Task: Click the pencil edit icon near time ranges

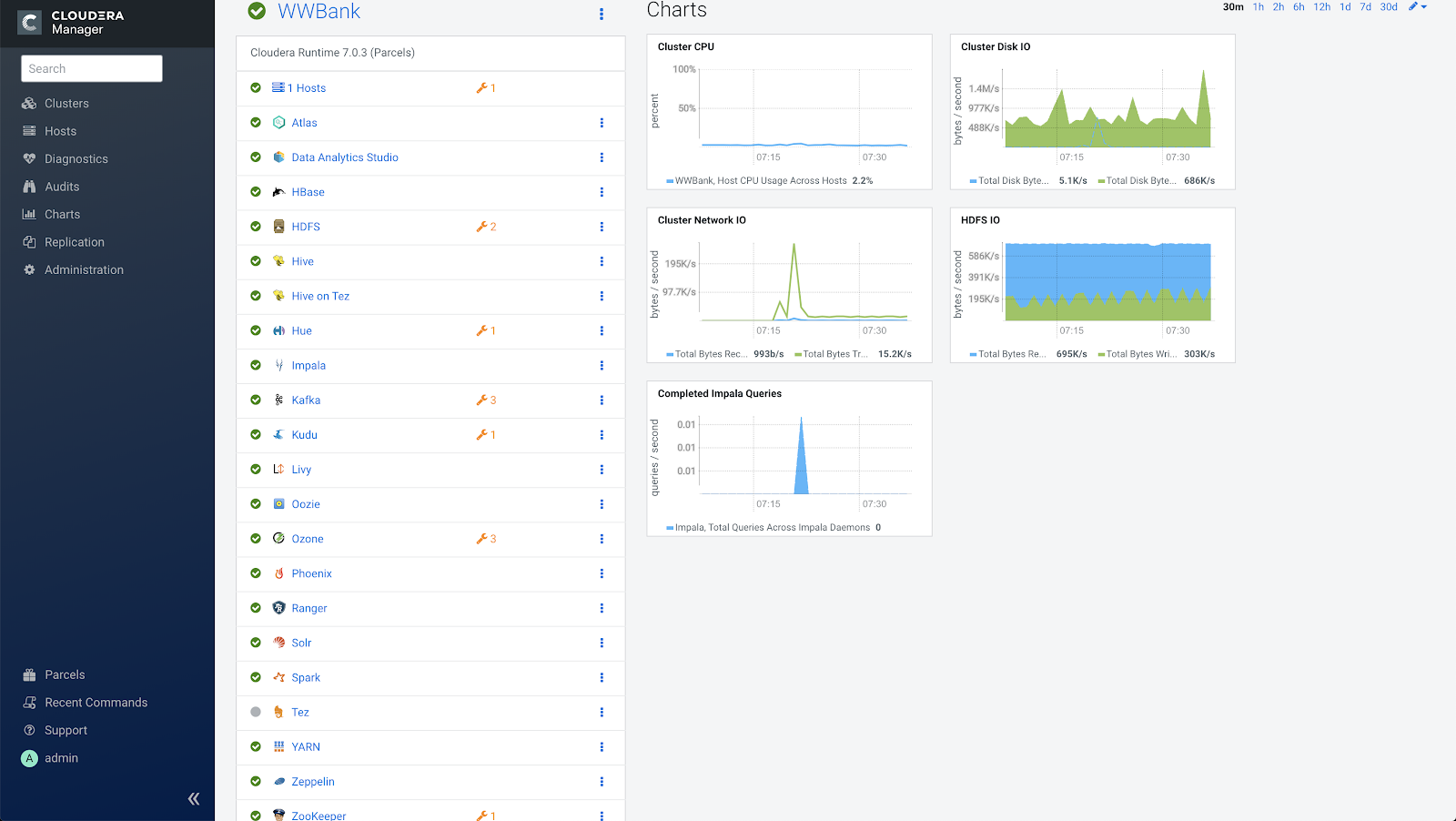Action: click(1414, 6)
